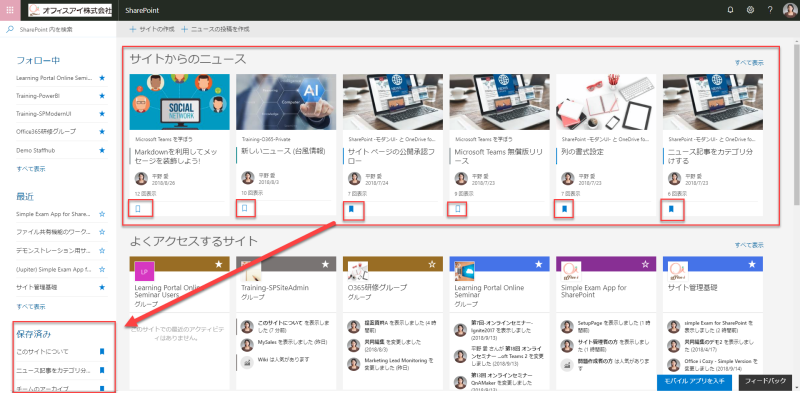This screenshot has width=800, height=393.
Task: Open the app launcher waffle icon
Action: tap(10, 10)
